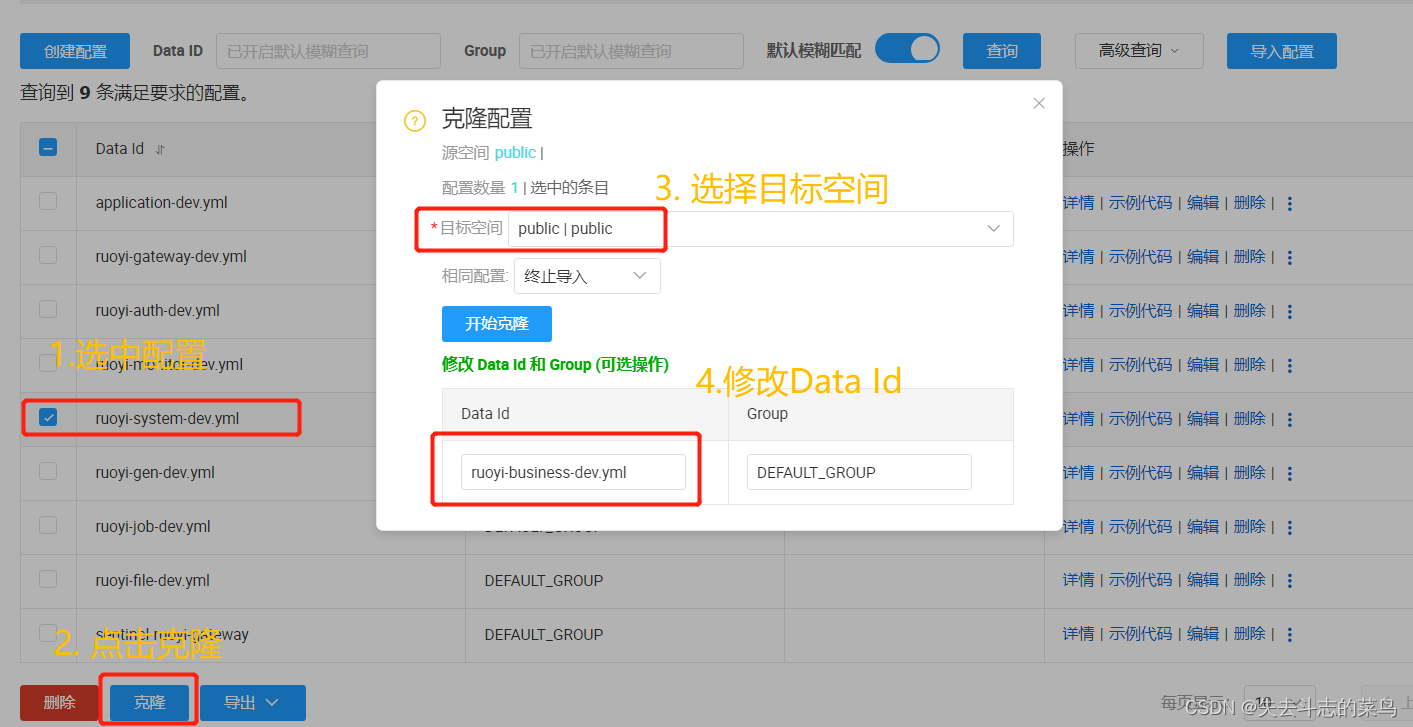Uncheck the ruoyi-system-dev.yml row checkbox
The height and width of the screenshot is (727, 1413).
(48, 418)
